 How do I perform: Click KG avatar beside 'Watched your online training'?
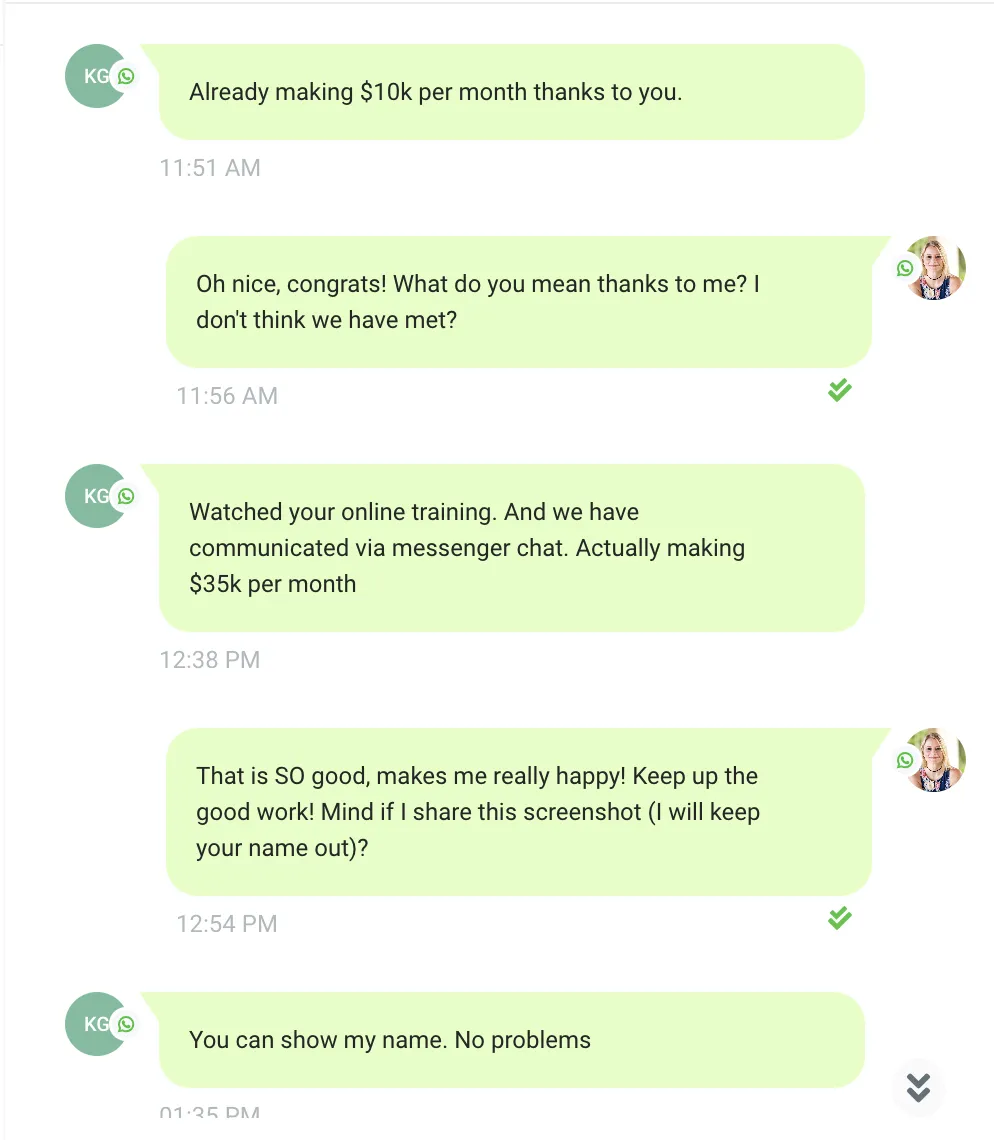coord(91,496)
